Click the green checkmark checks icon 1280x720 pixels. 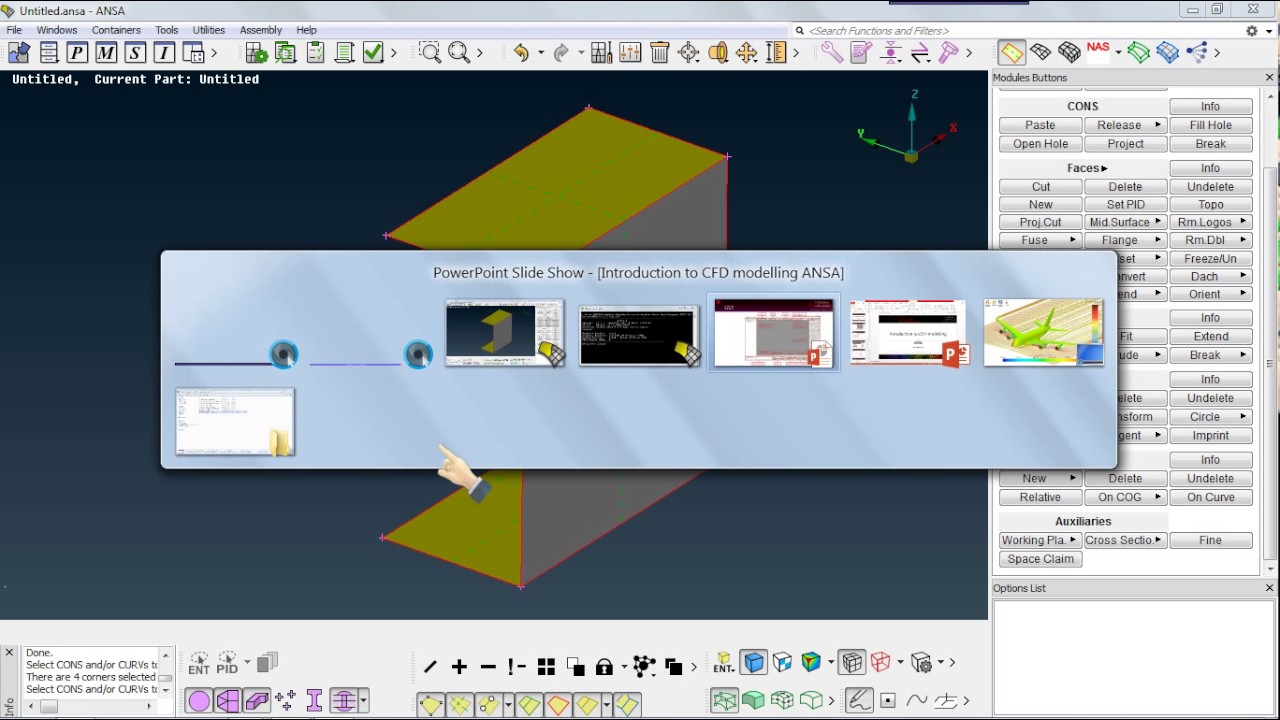tap(373, 53)
